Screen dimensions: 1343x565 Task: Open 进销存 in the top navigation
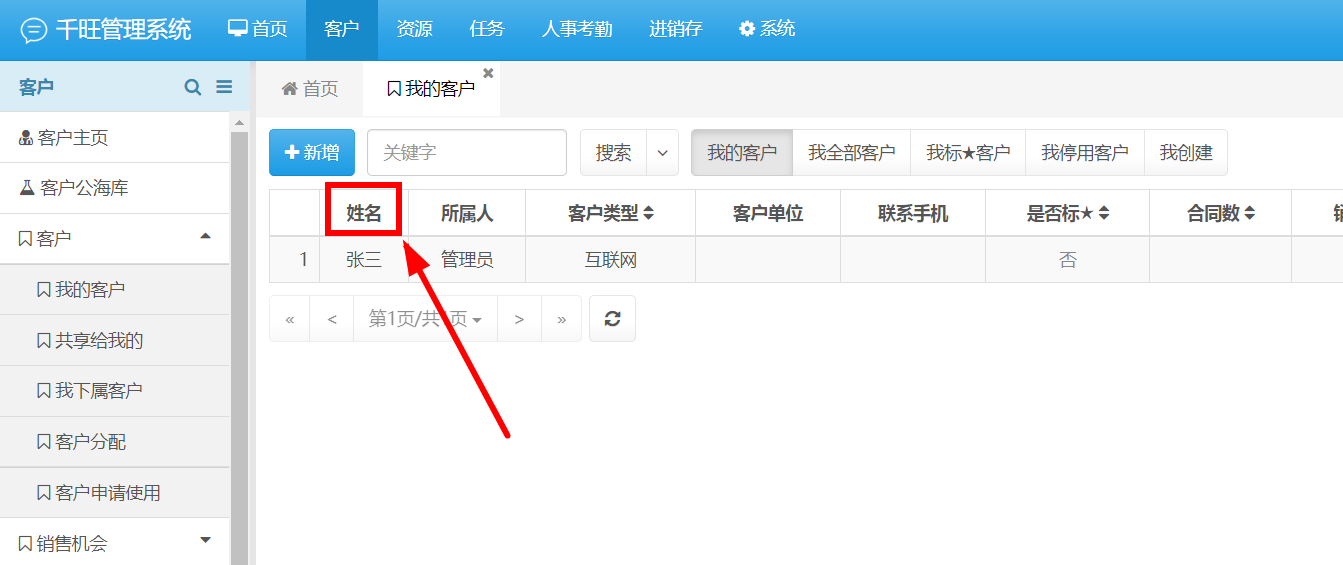click(676, 29)
